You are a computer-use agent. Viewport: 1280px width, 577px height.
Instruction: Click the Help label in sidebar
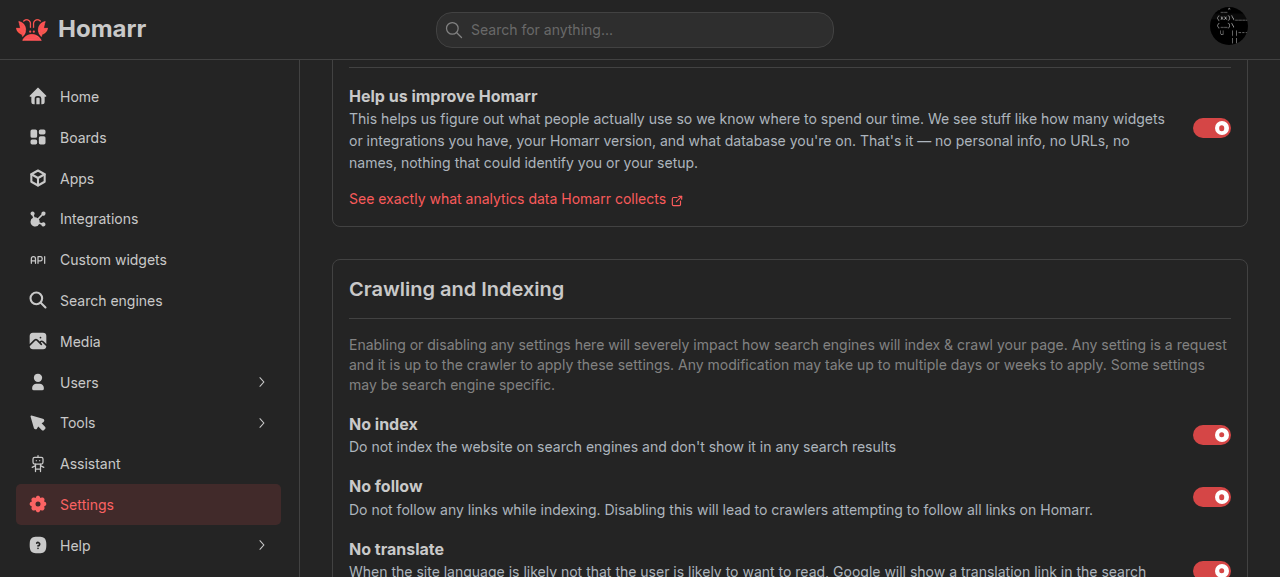[75, 546]
